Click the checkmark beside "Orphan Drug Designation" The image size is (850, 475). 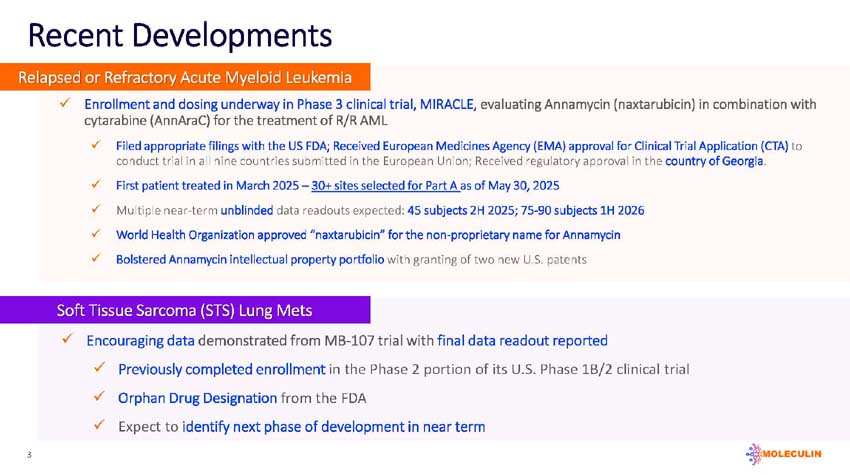tap(99, 397)
